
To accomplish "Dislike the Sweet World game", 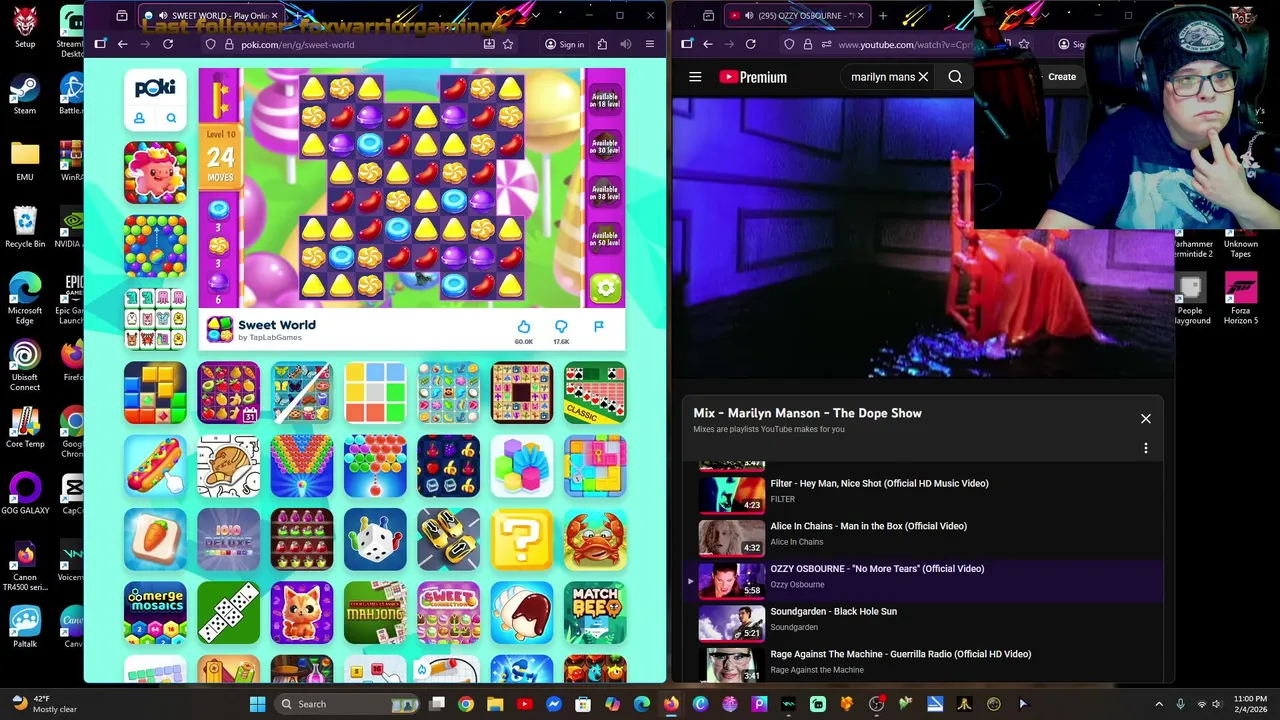I will (x=561, y=327).
